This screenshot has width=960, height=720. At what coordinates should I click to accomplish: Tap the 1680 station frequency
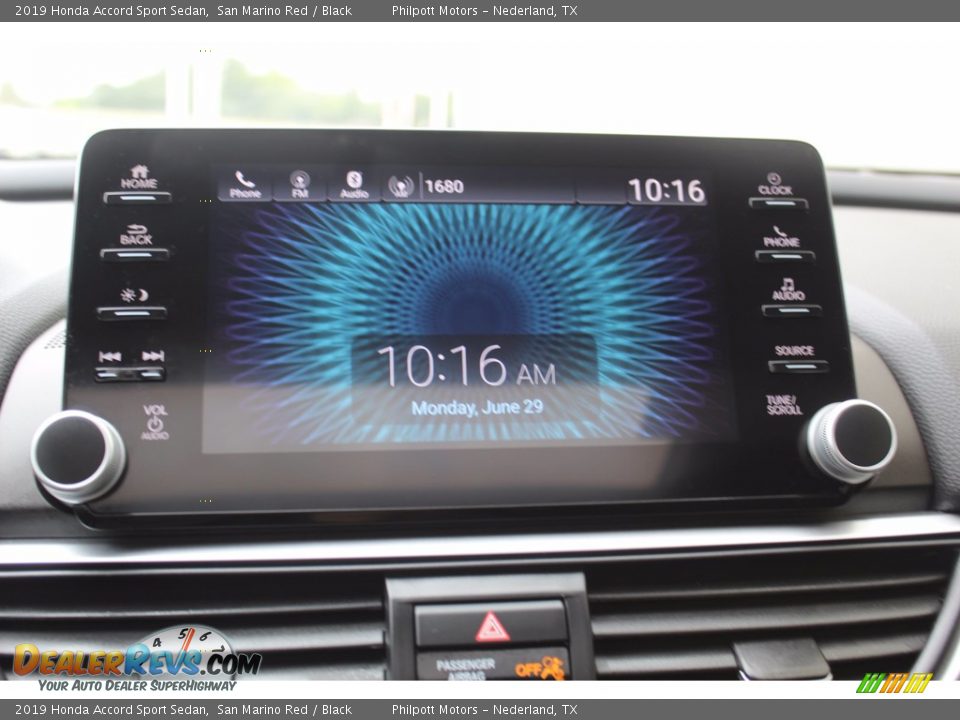444,186
